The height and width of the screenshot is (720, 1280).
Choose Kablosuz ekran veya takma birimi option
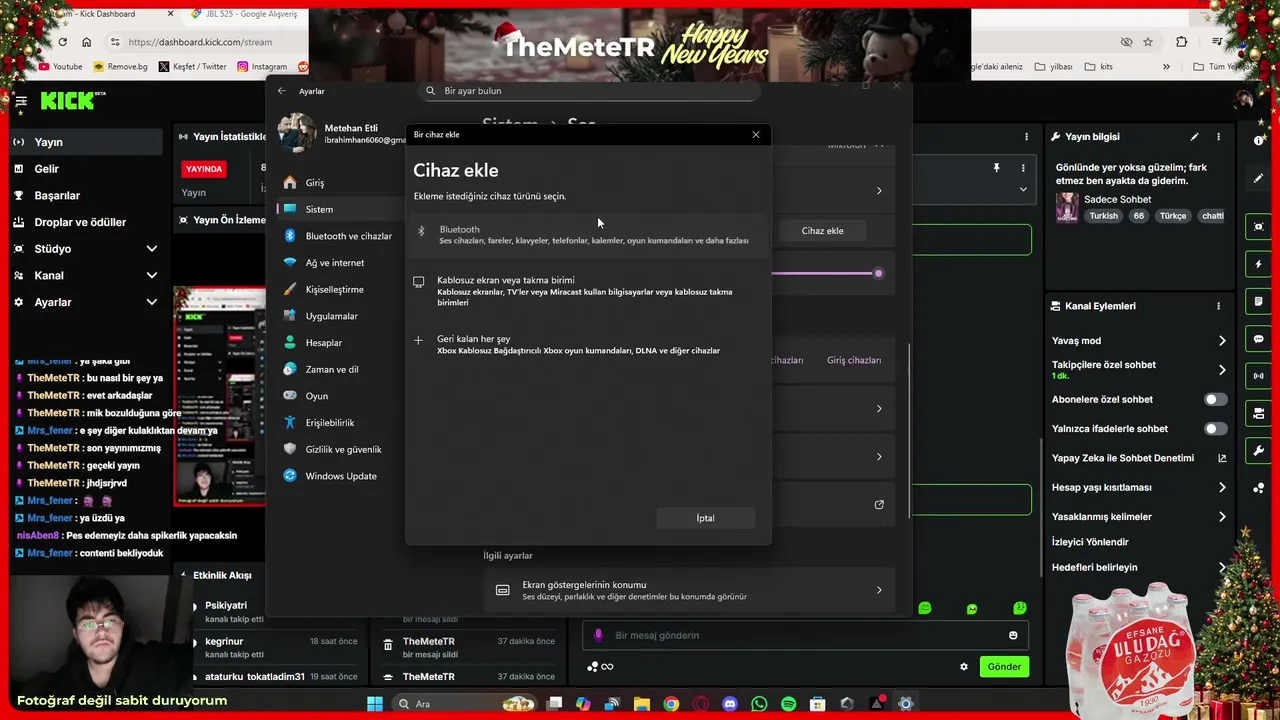[x=588, y=291]
